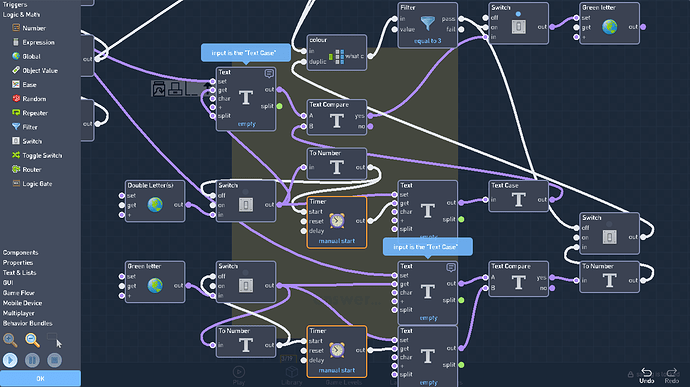The height and width of the screenshot is (387, 690).
Task: Open the Behavior Bundles category
Action: pyautogui.click(x=27, y=323)
